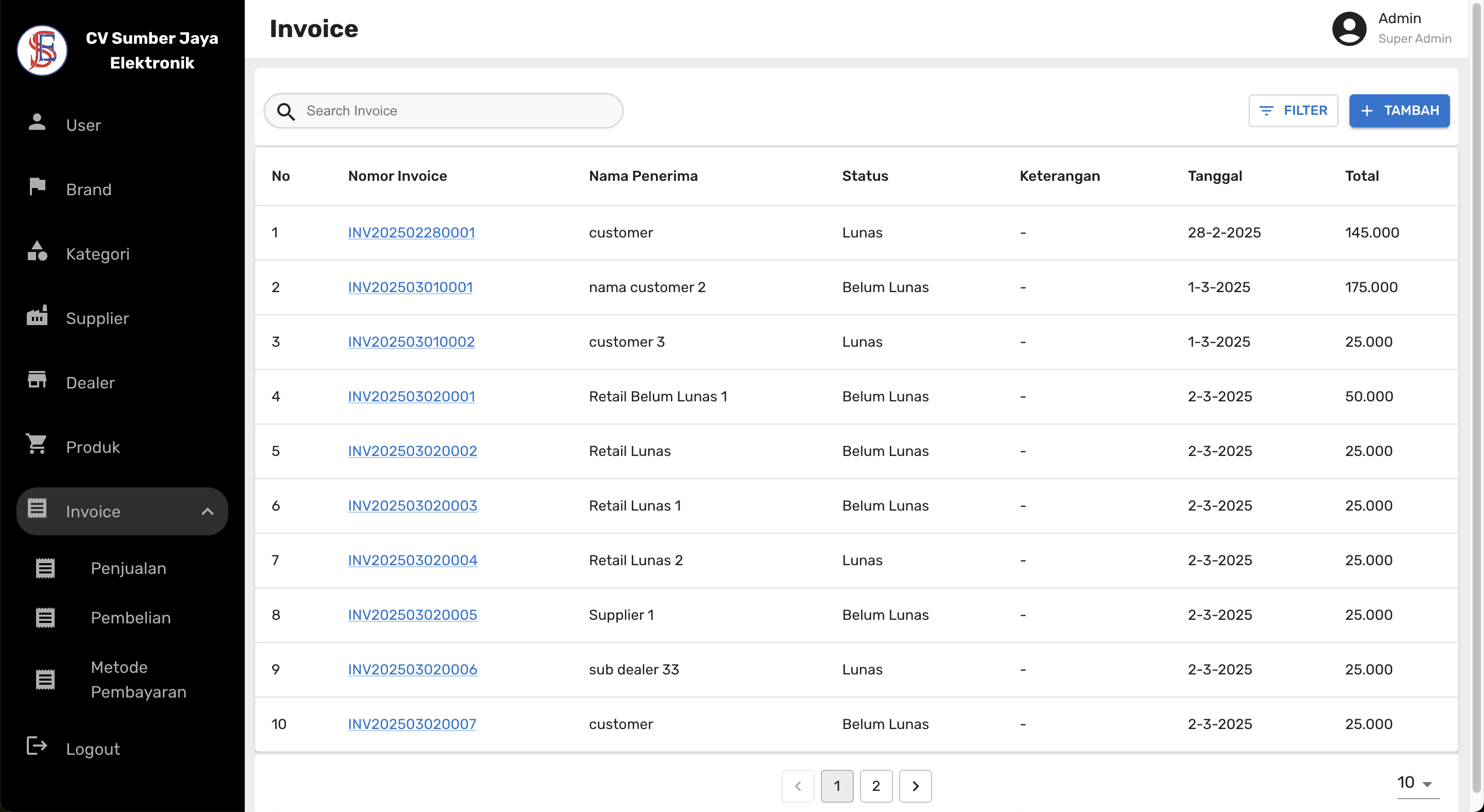1484x812 pixels.
Task: Click the Dealer storefront icon
Action: (x=37, y=380)
